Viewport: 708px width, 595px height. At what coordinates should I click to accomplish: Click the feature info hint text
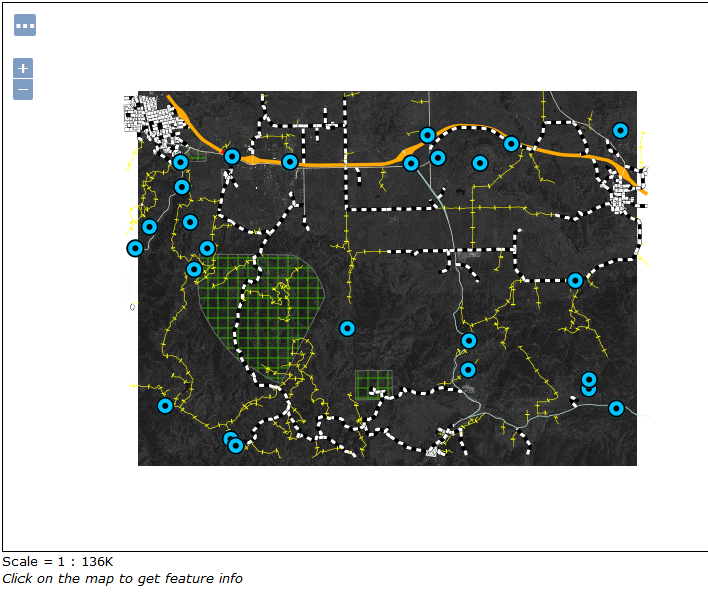(x=122, y=578)
